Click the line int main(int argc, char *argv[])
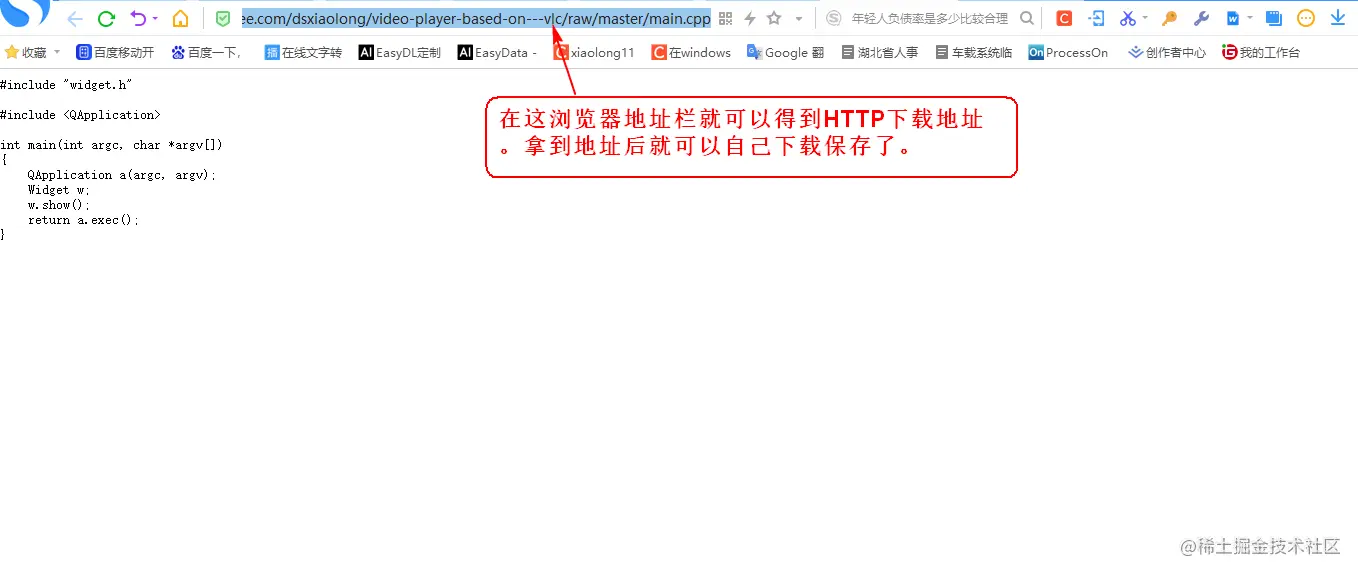Screen dimensions: 1358x574 click(111, 145)
